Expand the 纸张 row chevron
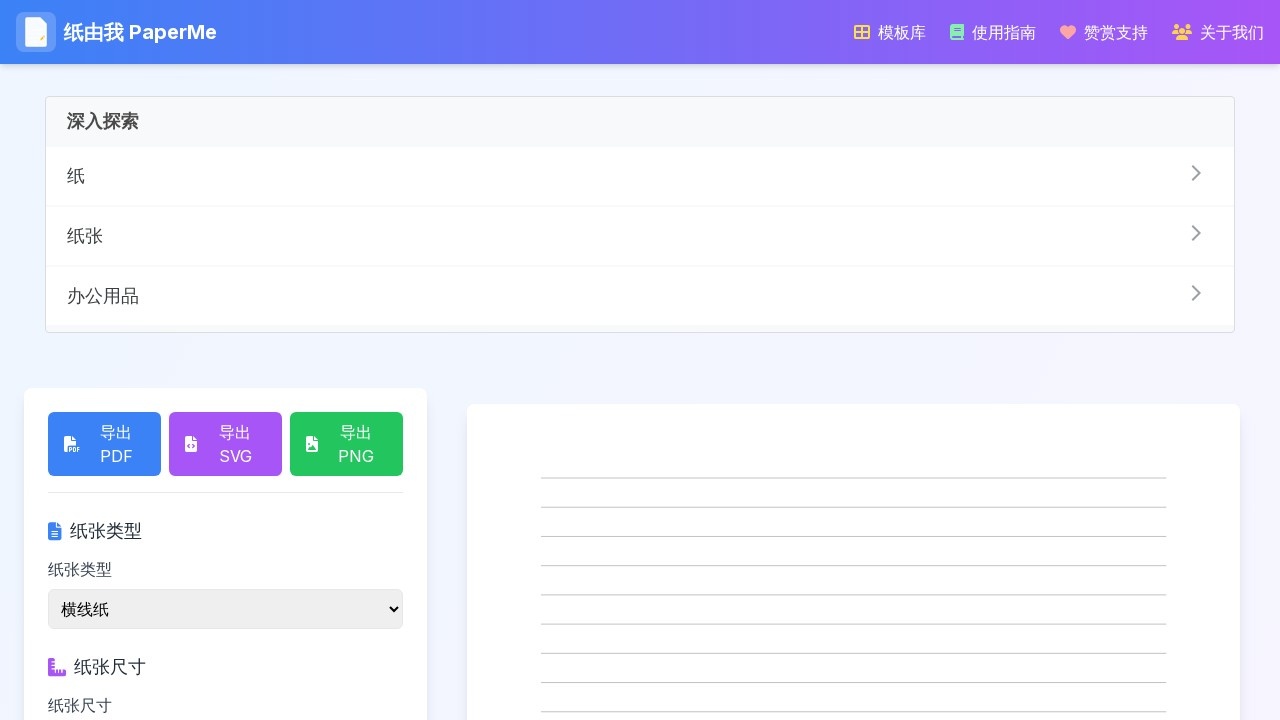Image resolution: width=1280 pixels, height=720 pixels. (x=1196, y=234)
